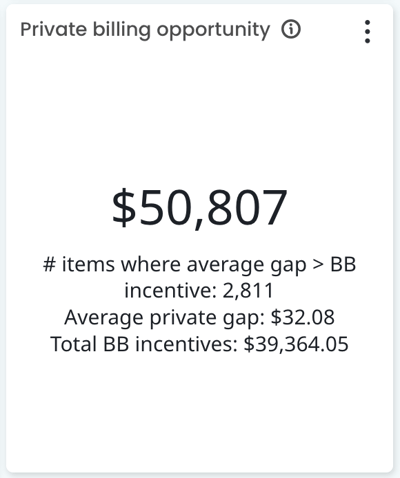Click the '# items where average gap' line
The width and height of the screenshot is (400, 478).
[199, 264]
